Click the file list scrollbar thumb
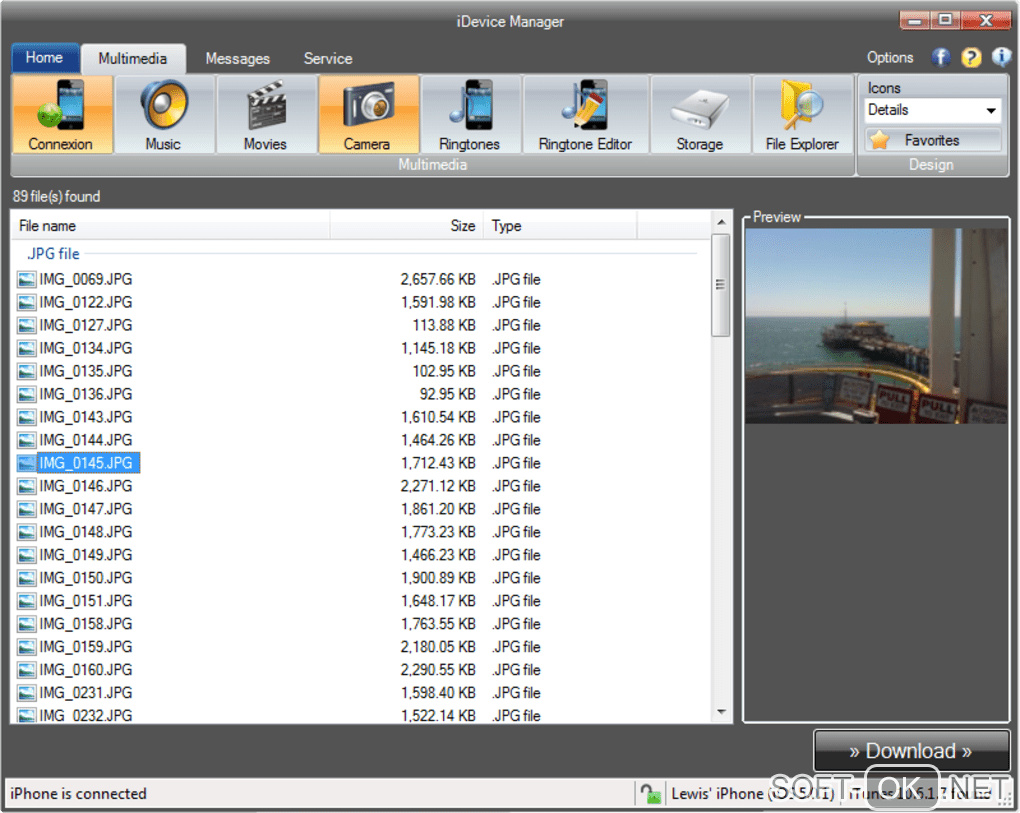This screenshot has width=1020, height=813. tap(721, 285)
